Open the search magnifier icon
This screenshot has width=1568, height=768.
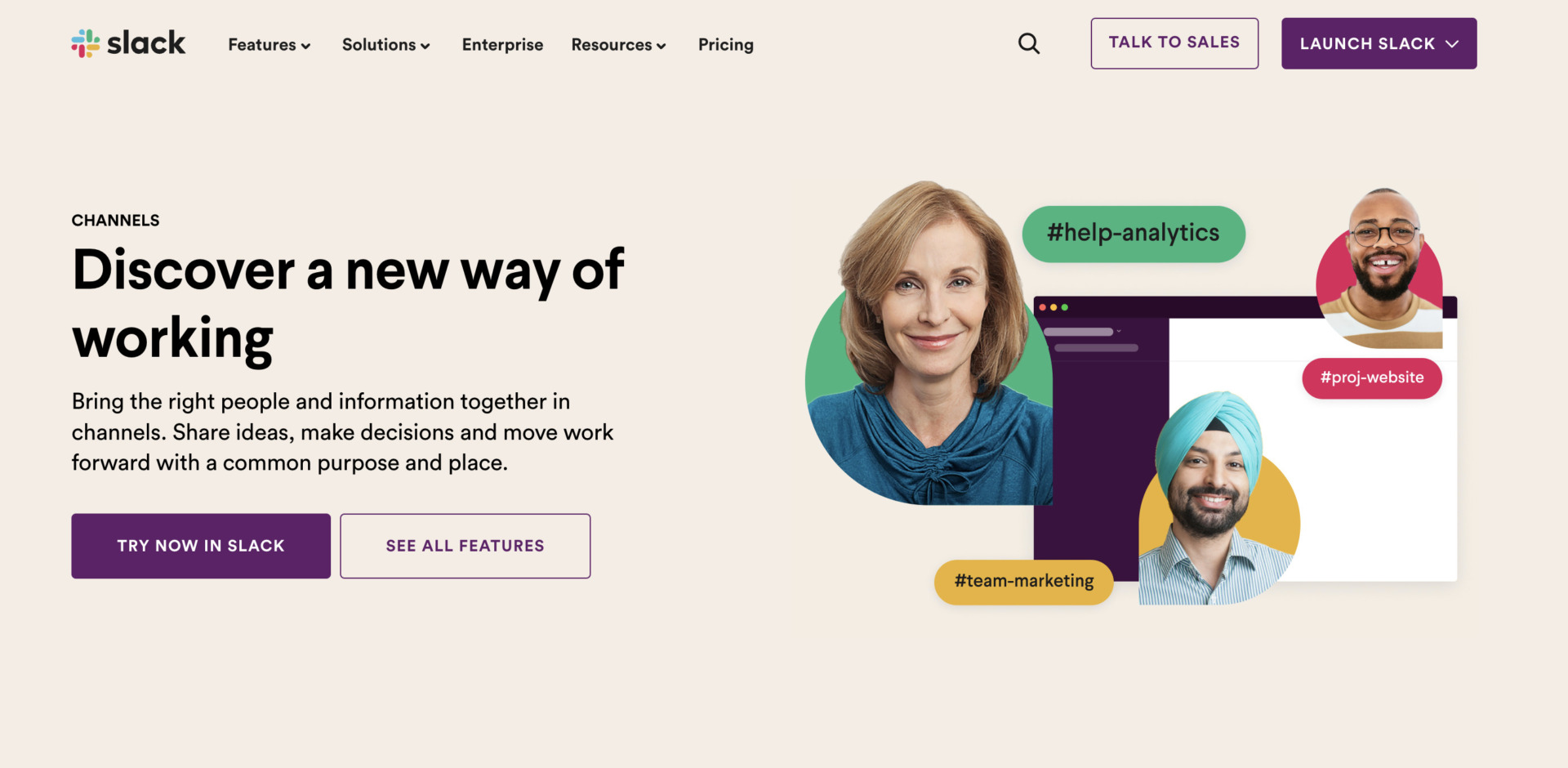coord(1029,43)
